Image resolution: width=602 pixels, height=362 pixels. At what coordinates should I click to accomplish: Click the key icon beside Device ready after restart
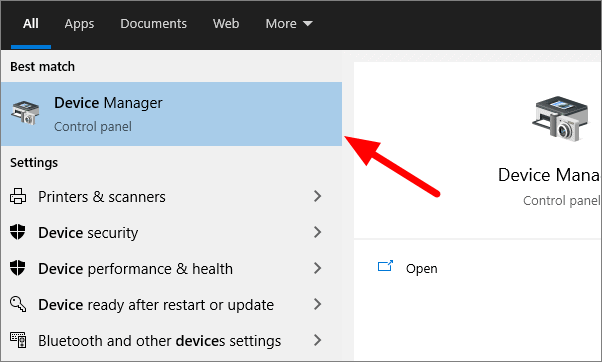tap(18, 304)
